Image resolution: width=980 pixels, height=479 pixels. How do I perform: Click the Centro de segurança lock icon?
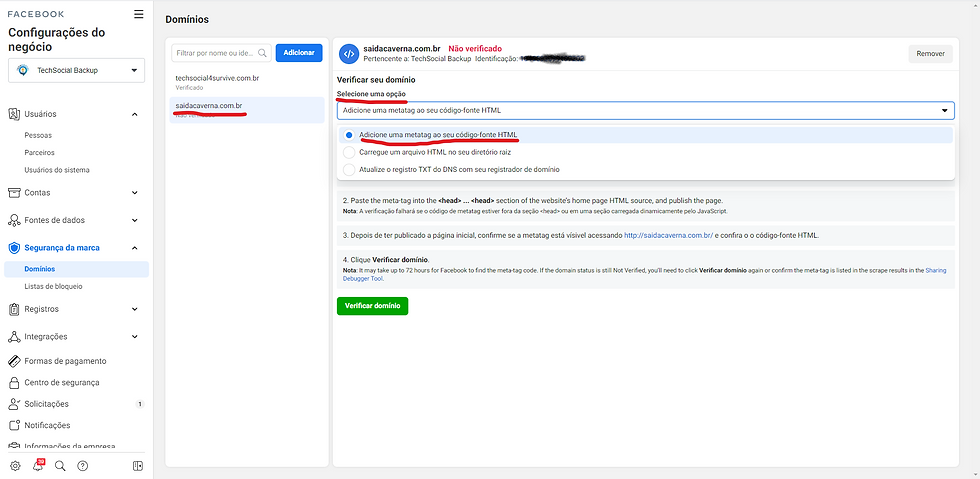pyautogui.click(x=14, y=382)
